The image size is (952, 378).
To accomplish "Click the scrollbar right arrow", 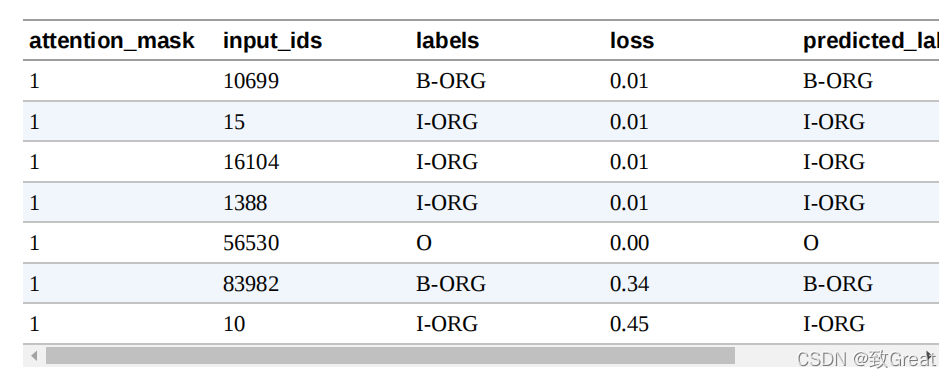I will pyautogui.click(x=930, y=356).
